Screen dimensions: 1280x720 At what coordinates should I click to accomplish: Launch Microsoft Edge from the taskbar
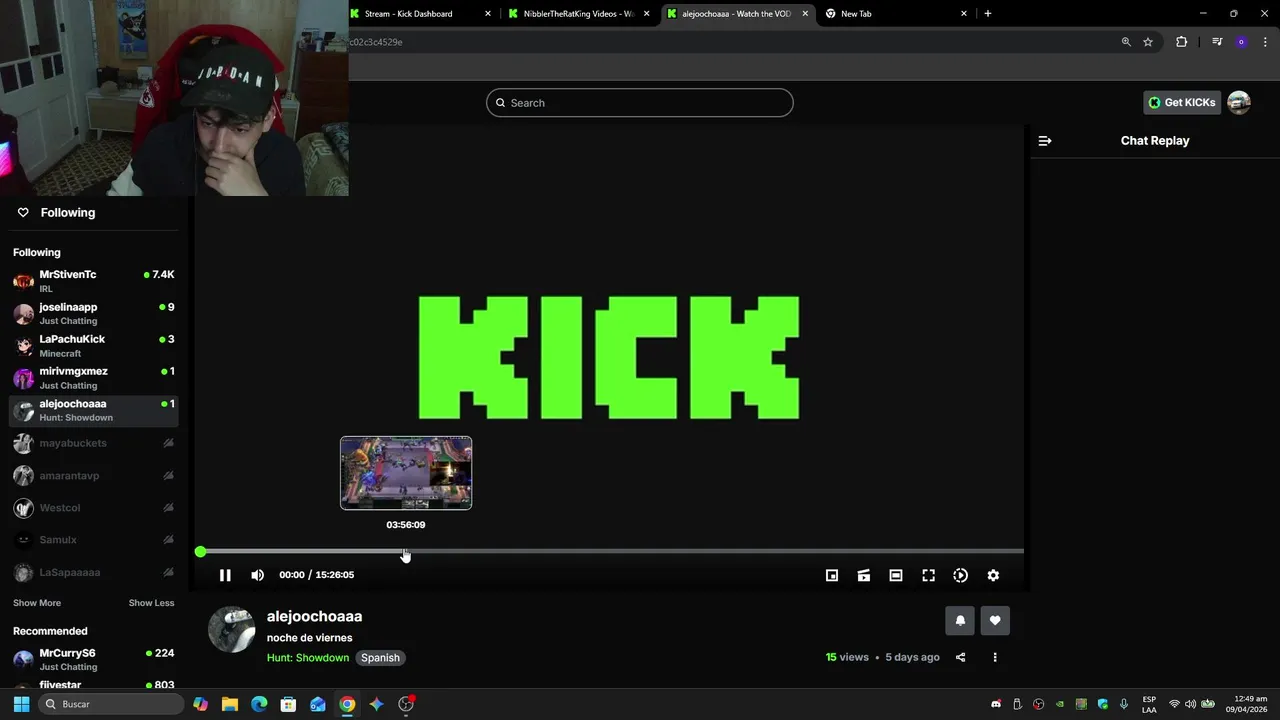259,704
